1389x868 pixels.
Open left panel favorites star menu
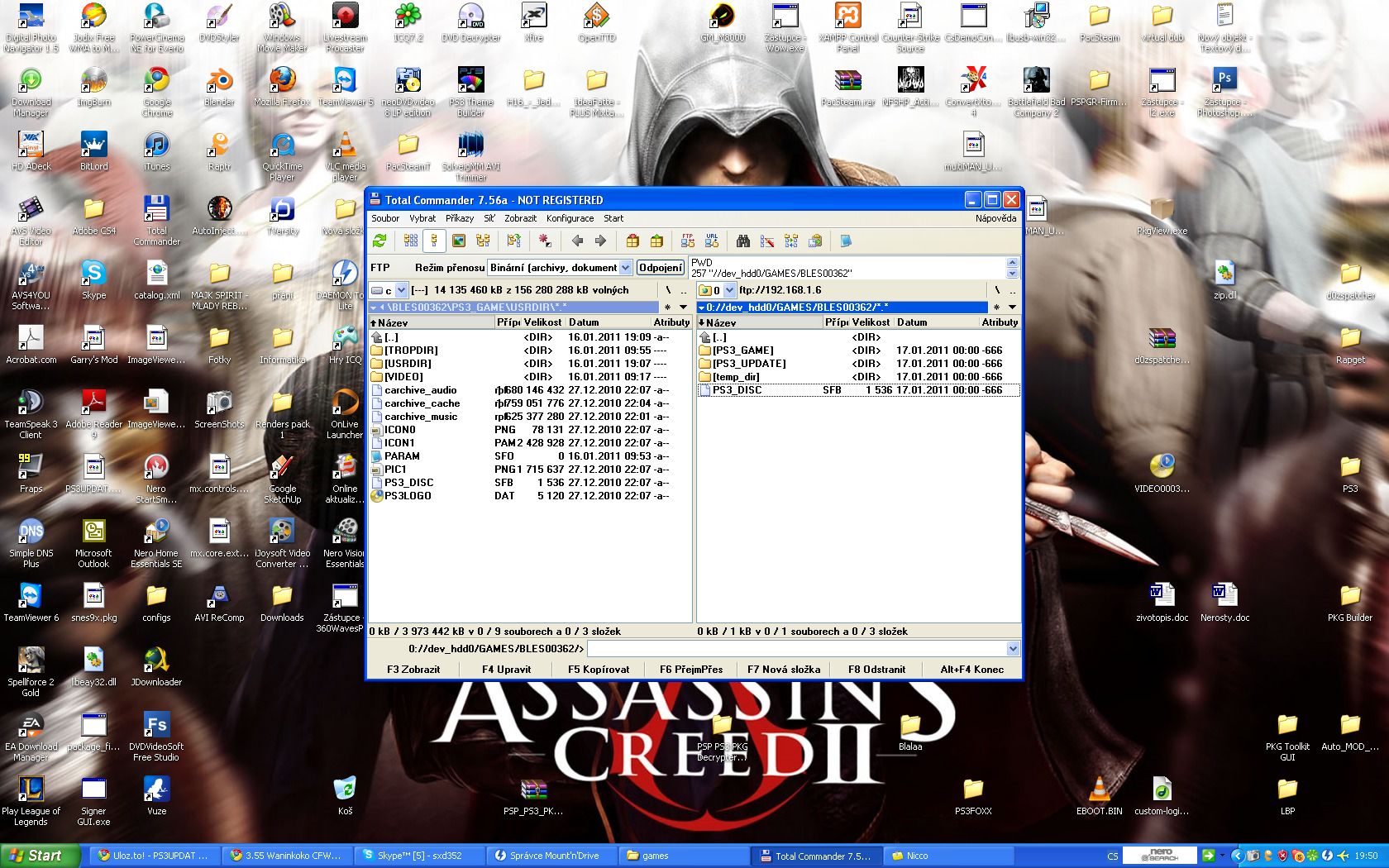coord(667,308)
